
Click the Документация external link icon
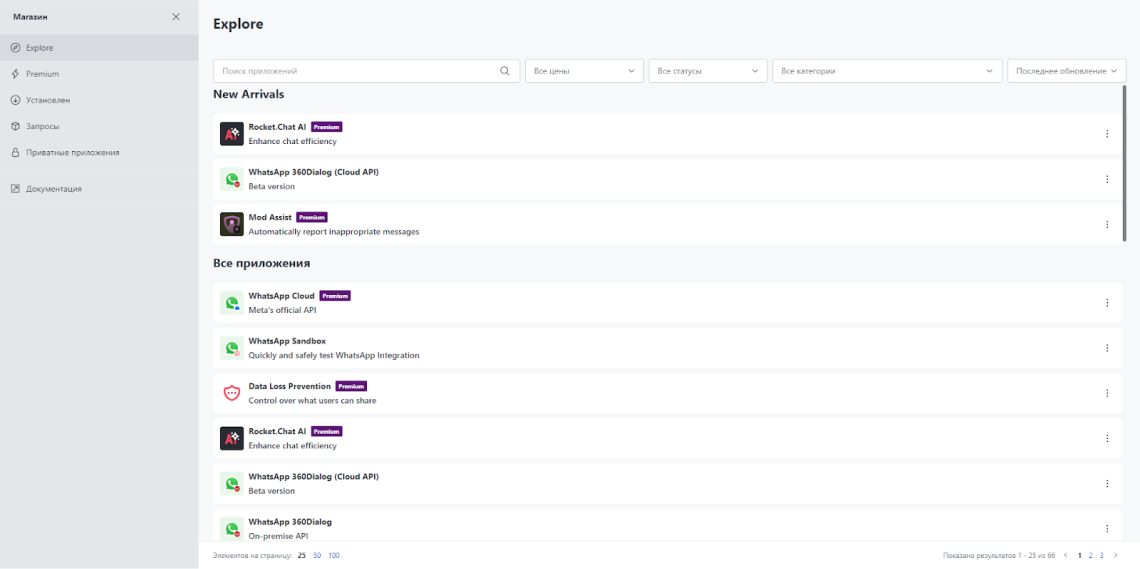tap(15, 189)
